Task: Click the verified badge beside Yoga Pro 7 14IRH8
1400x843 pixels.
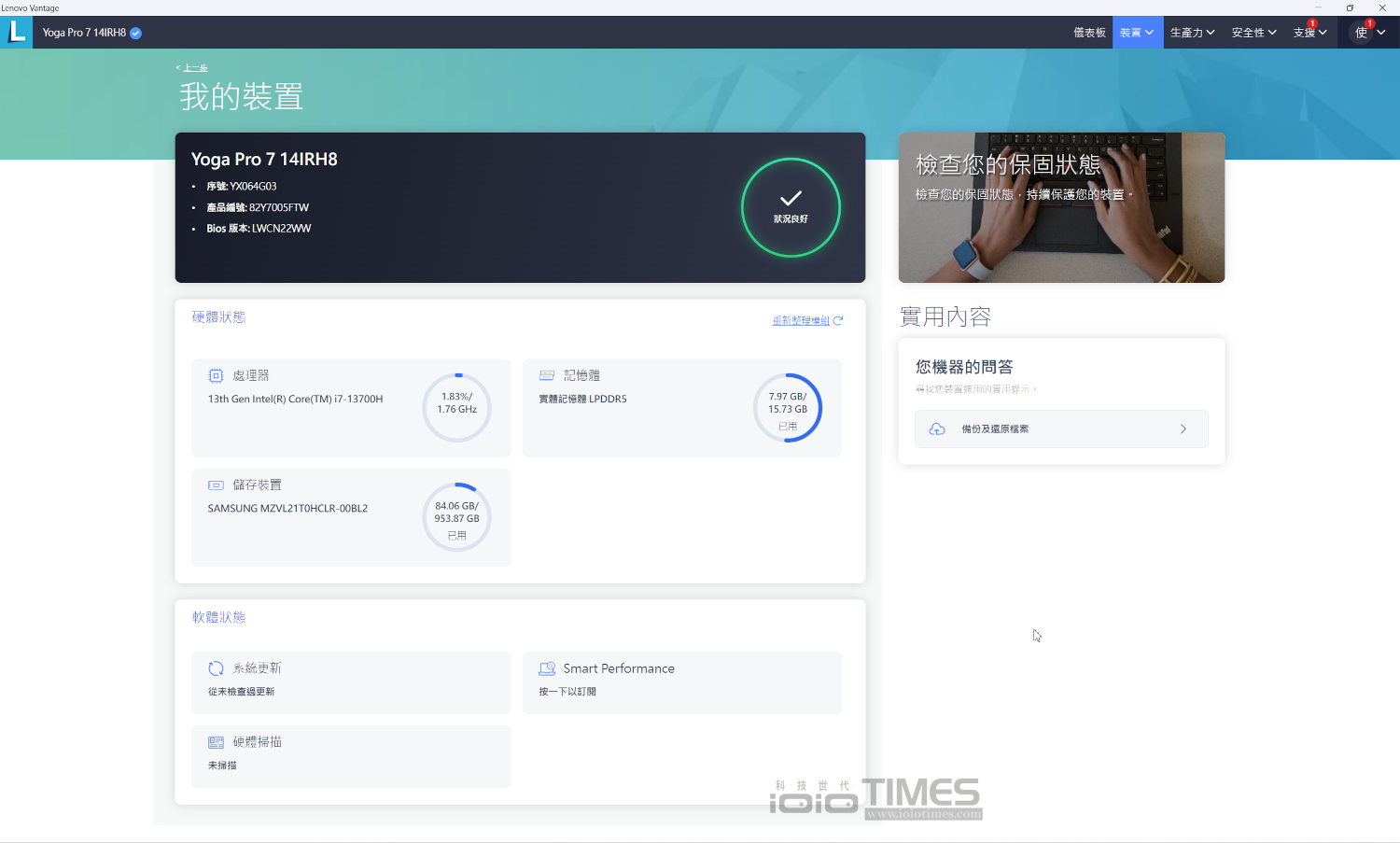Action: point(136,33)
